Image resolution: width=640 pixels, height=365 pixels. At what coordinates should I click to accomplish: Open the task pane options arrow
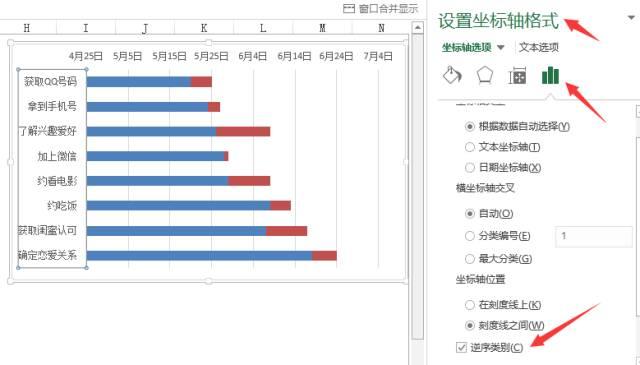click(x=631, y=18)
